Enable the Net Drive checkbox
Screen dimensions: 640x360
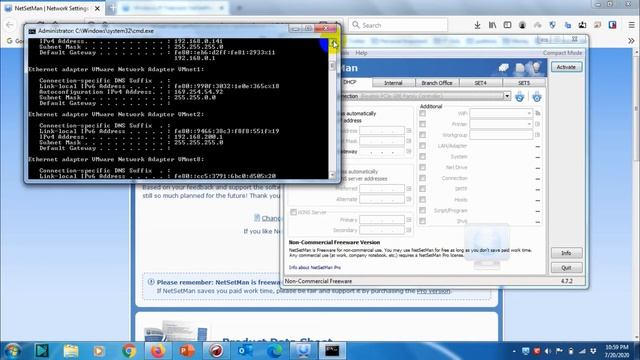click(422, 167)
